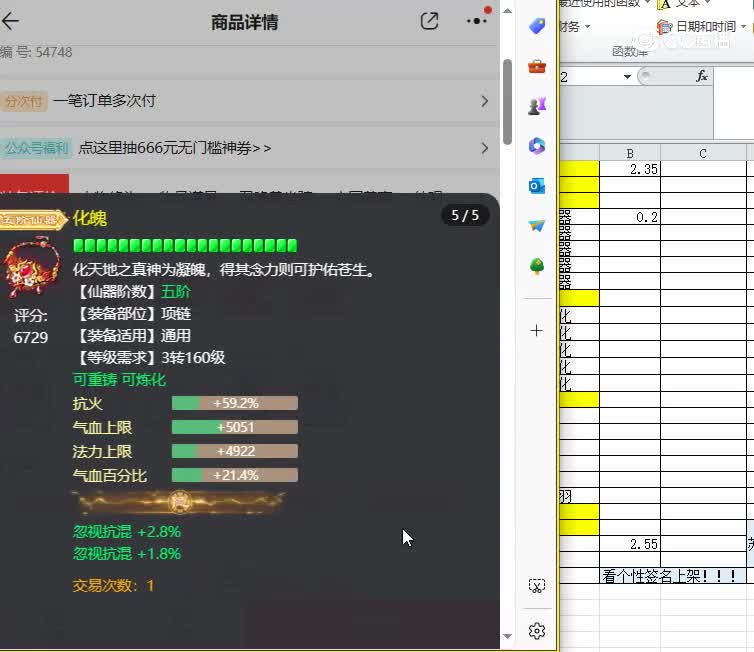Screen dimensions: 754x652
Task: Open the share icon in 商品详情 header
Action: [429, 21]
